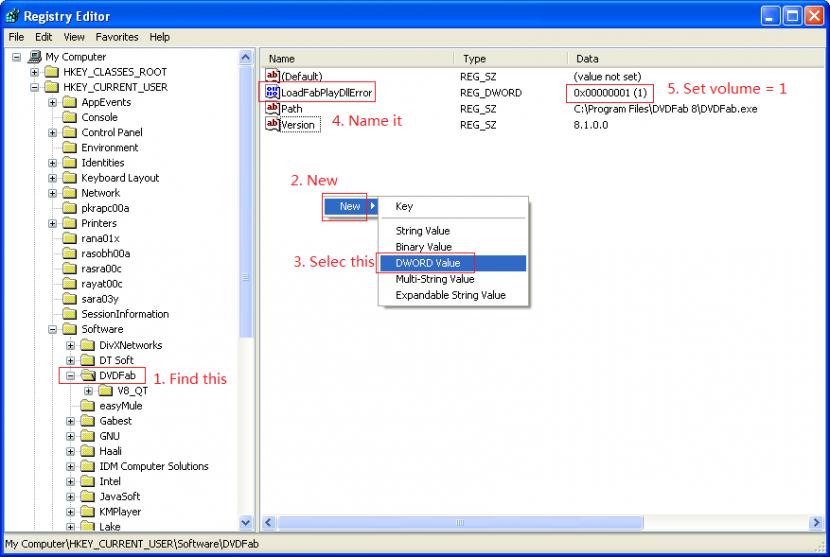Select the New context menu item
This screenshot has width=830, height=557.
[350, 206]
